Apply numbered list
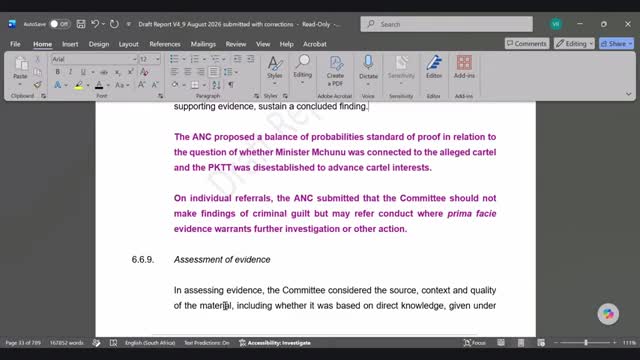 (195, 59)
